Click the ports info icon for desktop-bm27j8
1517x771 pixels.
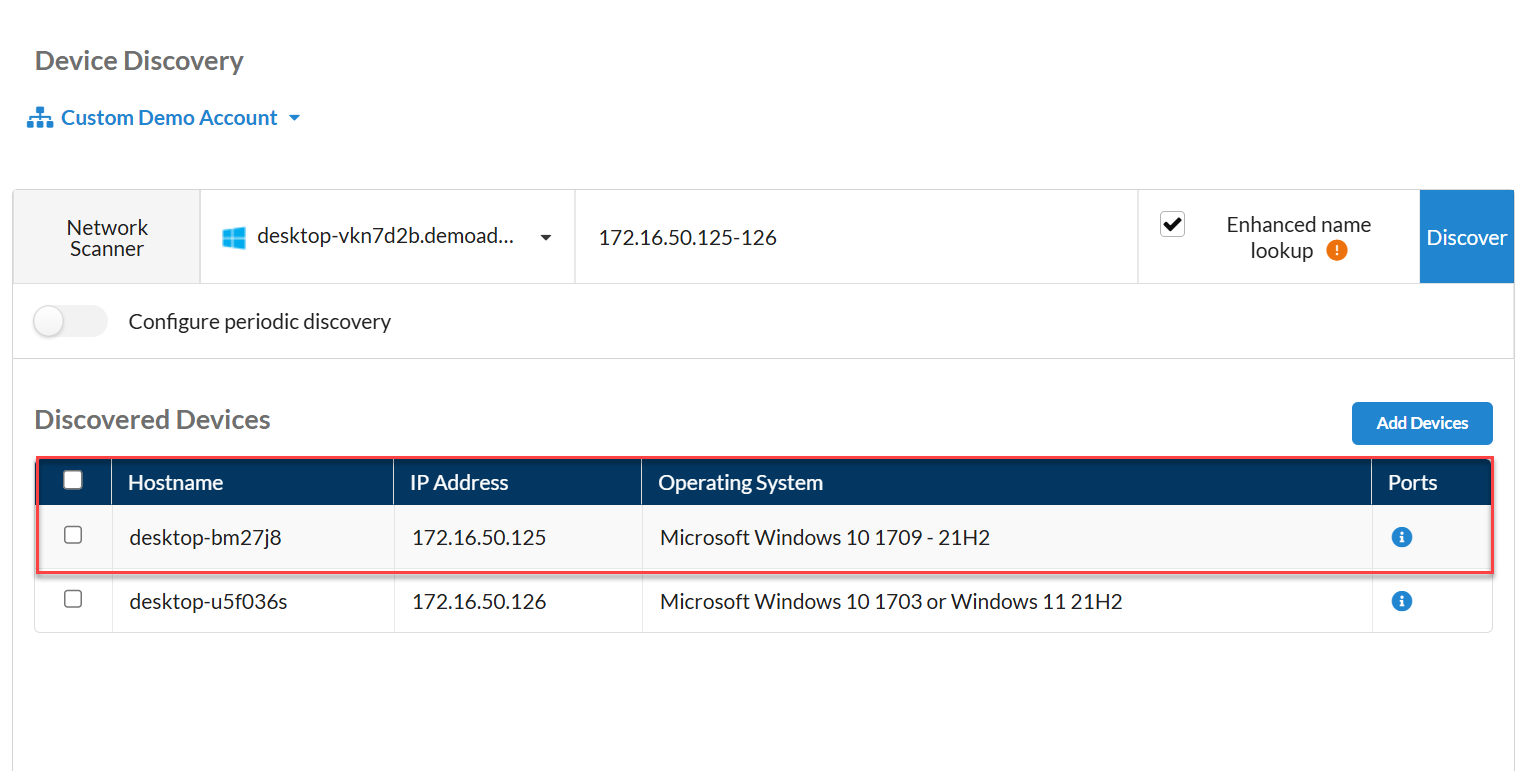point(1401,537)
